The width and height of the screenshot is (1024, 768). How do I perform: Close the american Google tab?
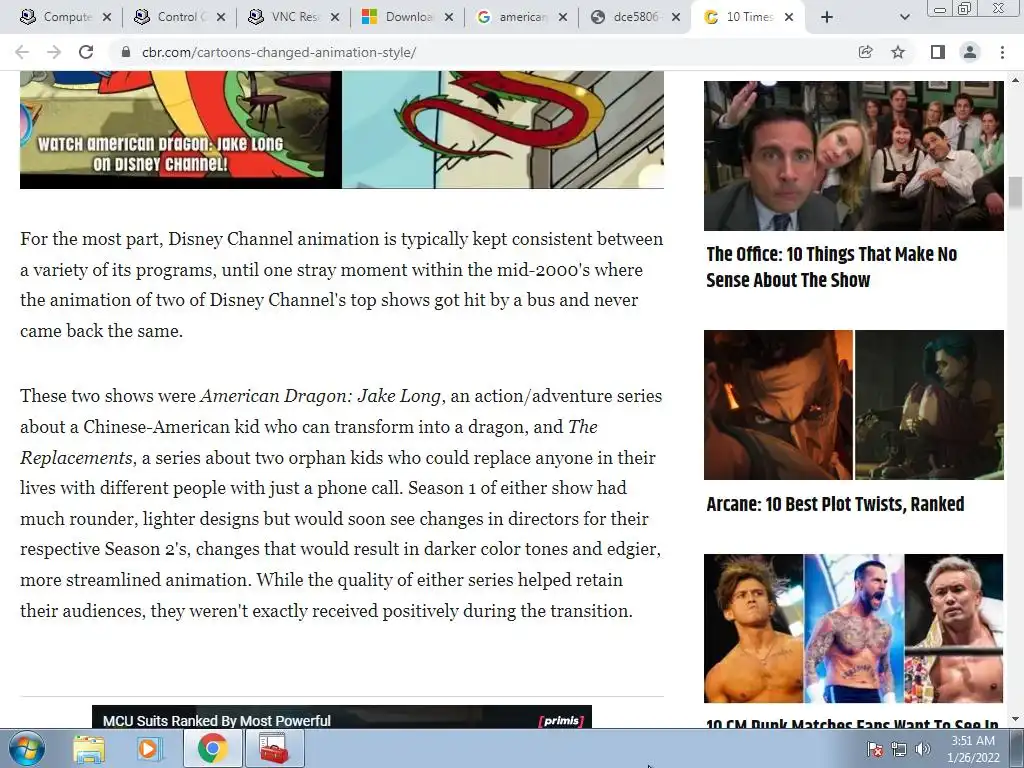tap(563, 17)
